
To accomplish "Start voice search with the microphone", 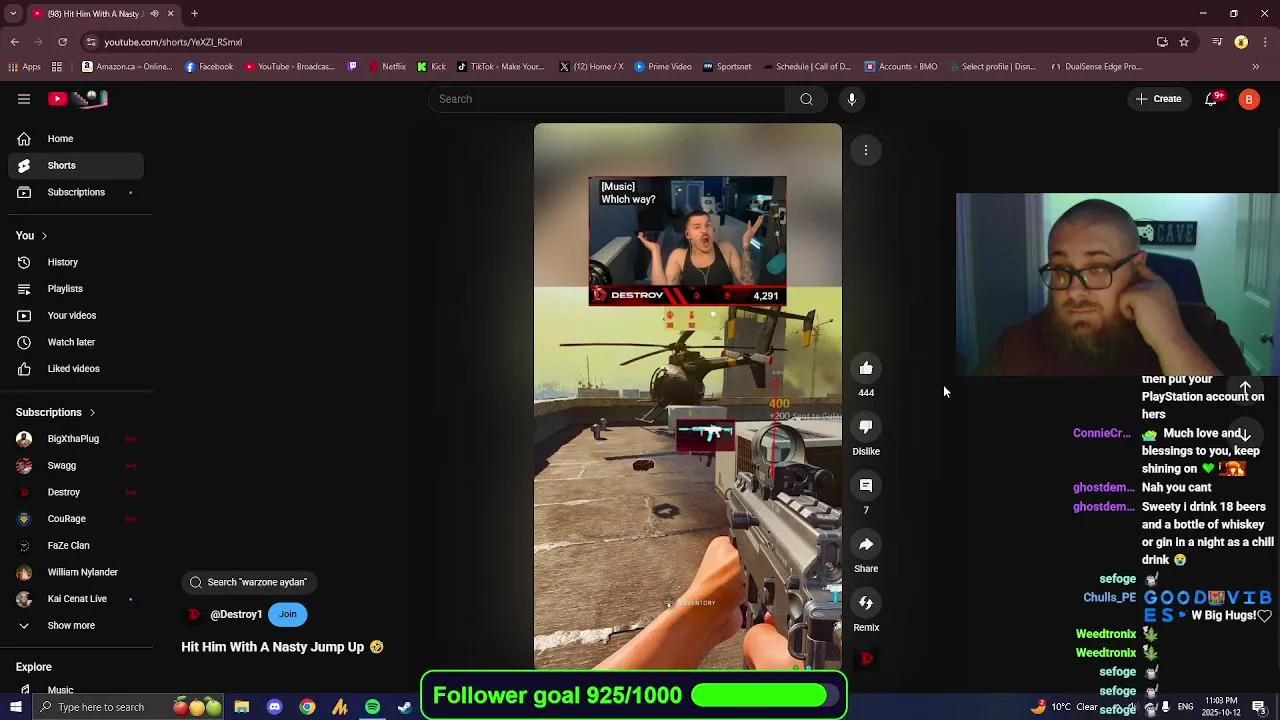I will [x=852, y=99].
